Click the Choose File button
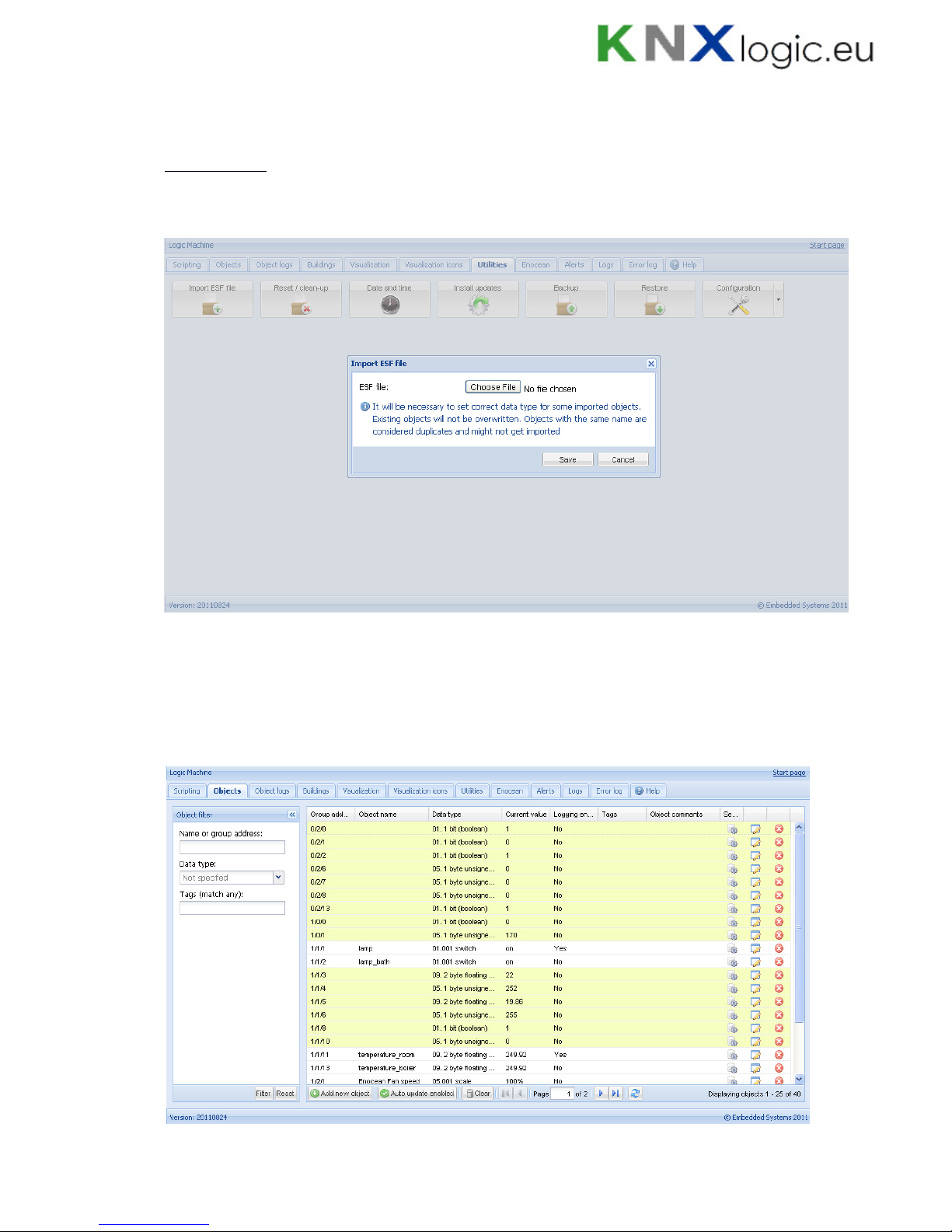This screenshot has width=952, height=1232. pyautogui.click(x=493, y=387)
